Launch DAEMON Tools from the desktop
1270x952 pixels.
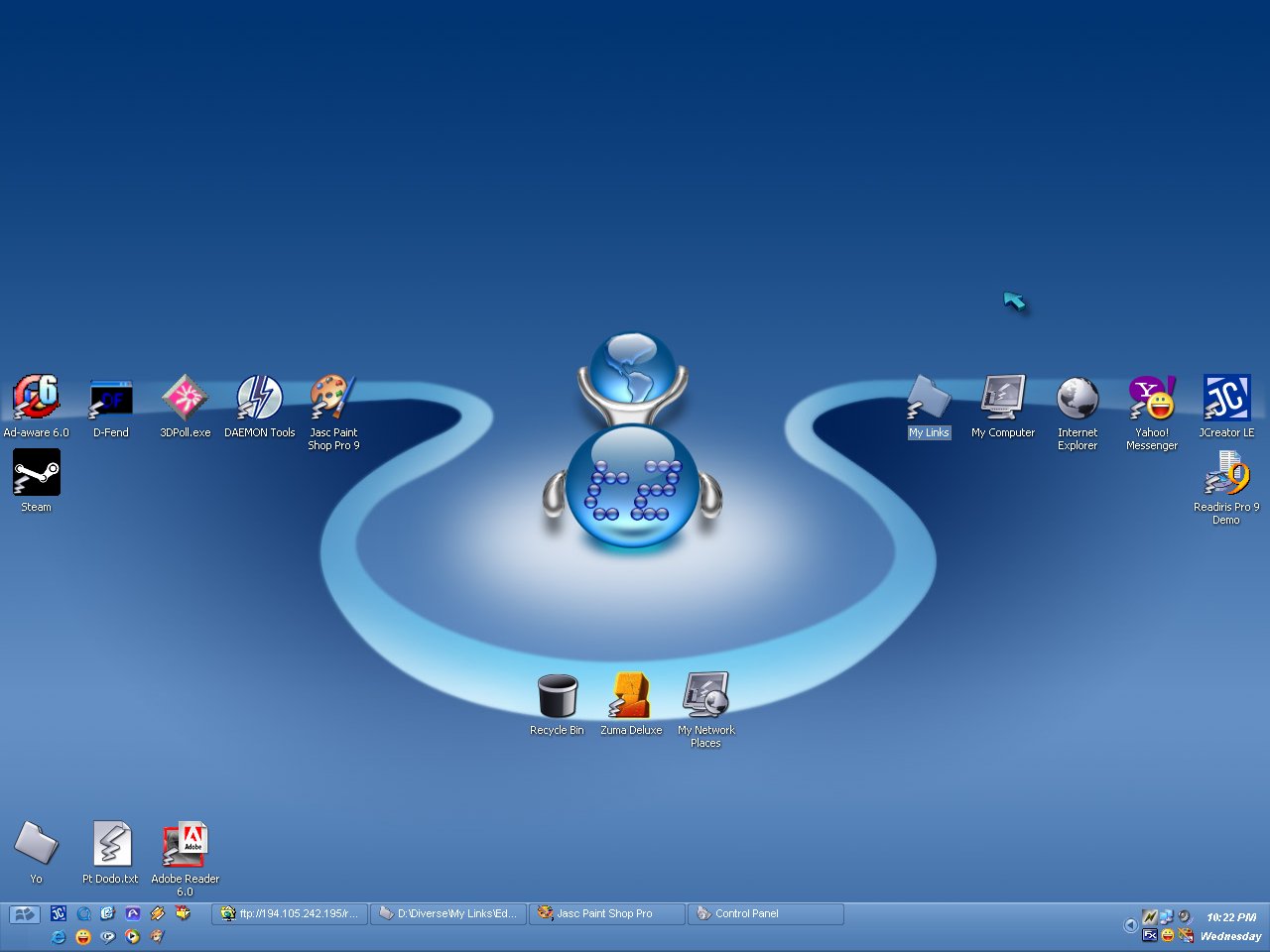click(x=259, y=399)
